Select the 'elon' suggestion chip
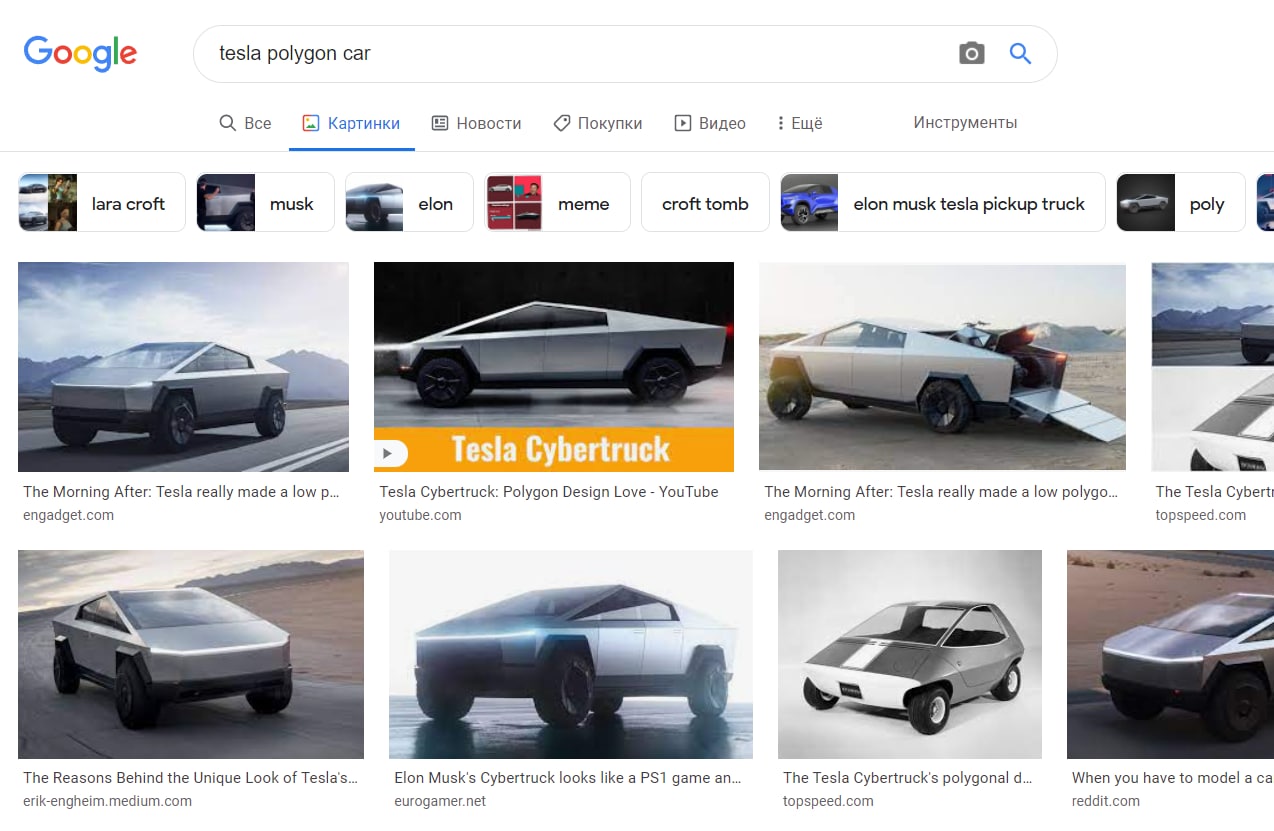The image size is (1274, 831). [x=409, y=202]
